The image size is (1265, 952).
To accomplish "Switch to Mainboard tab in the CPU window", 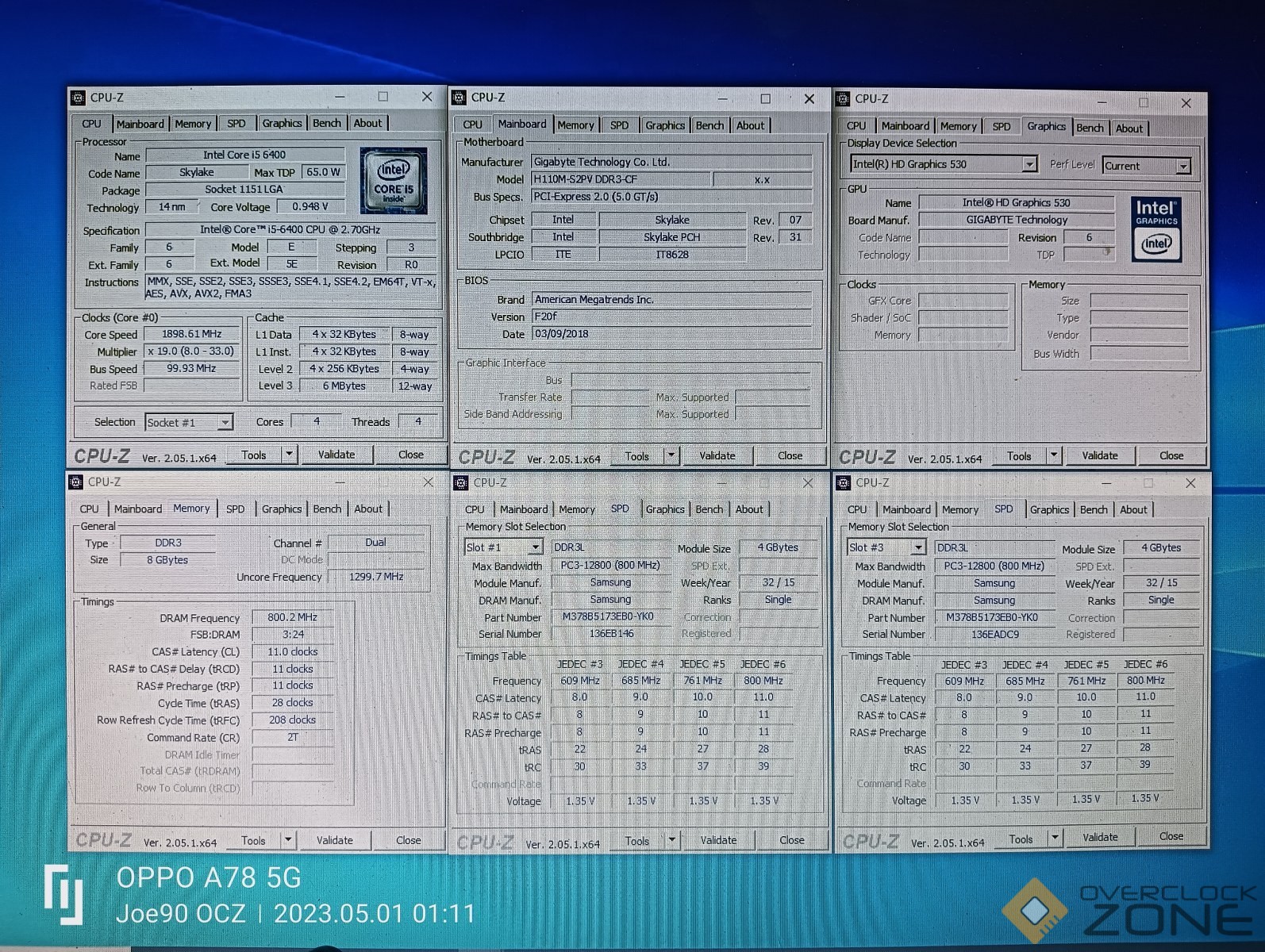I will pos(140,124).
